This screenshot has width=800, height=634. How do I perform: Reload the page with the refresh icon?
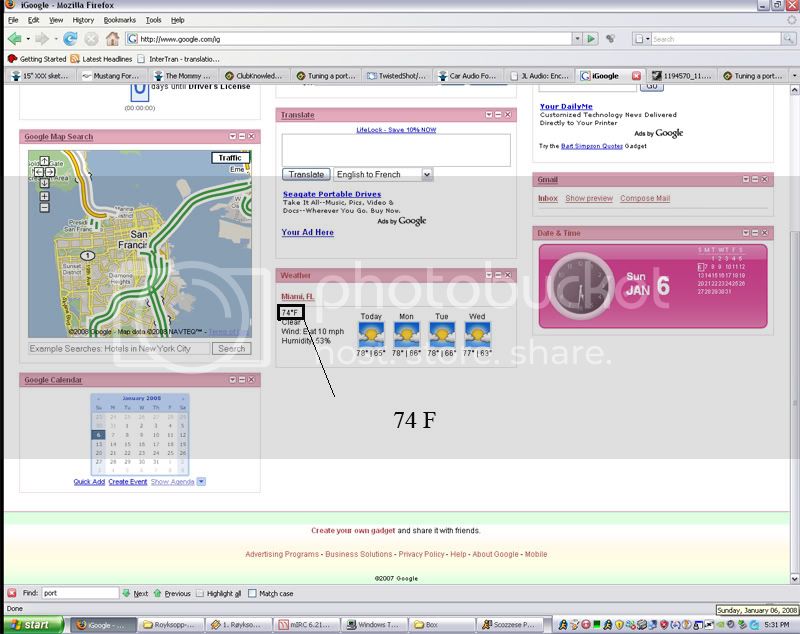pyautogui.click(x=70, y=39)
